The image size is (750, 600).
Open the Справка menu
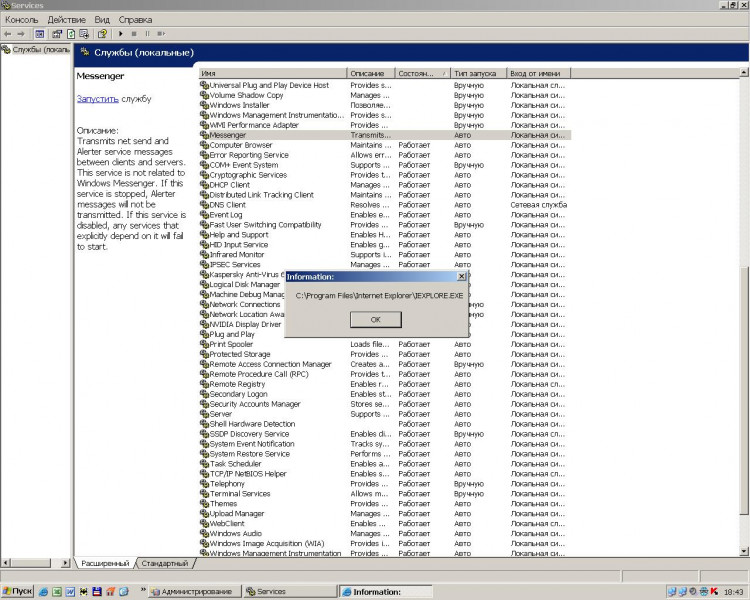click(x=135, y=19)
